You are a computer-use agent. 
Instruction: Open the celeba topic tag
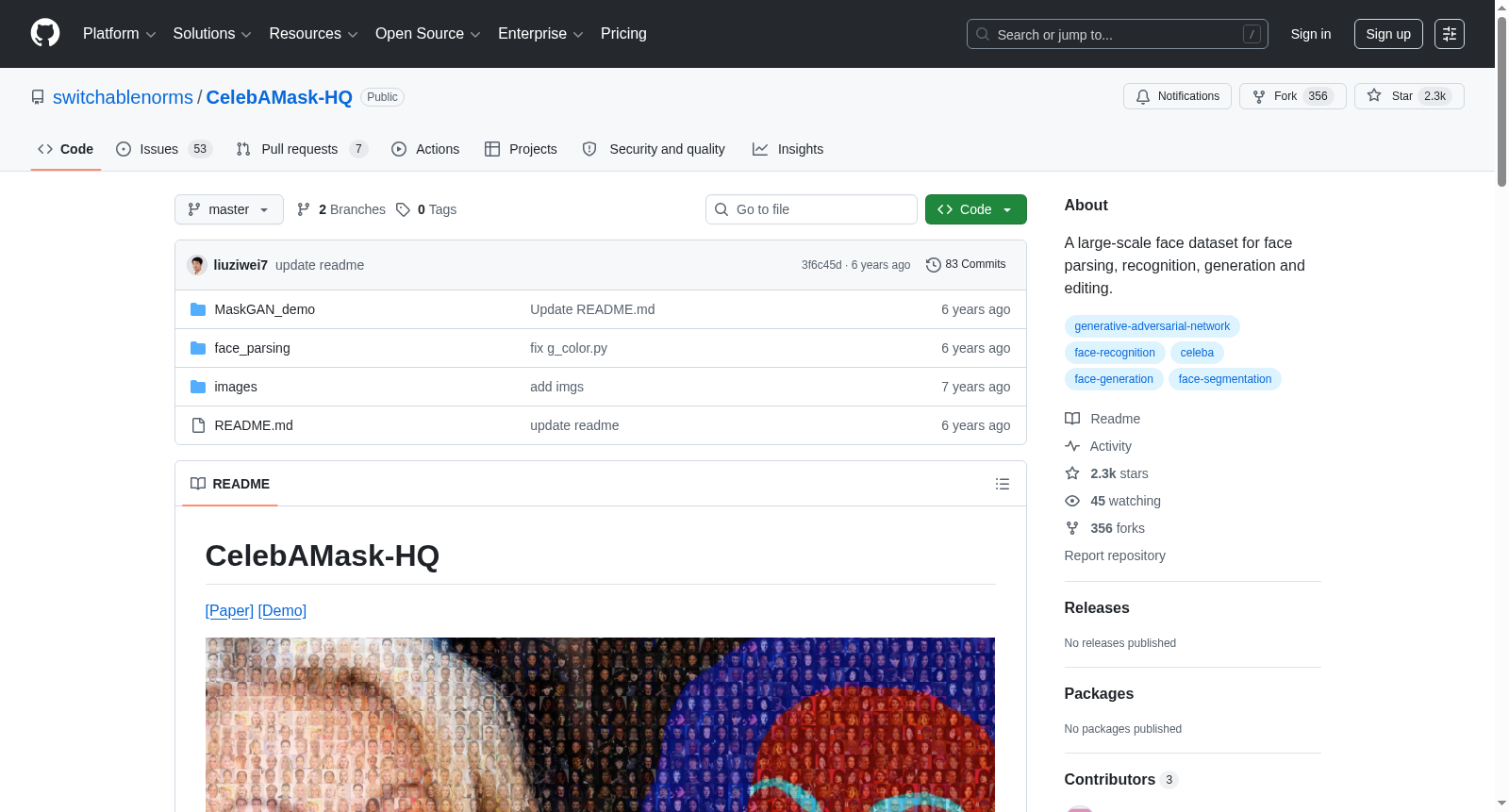tap(1197, 353)
